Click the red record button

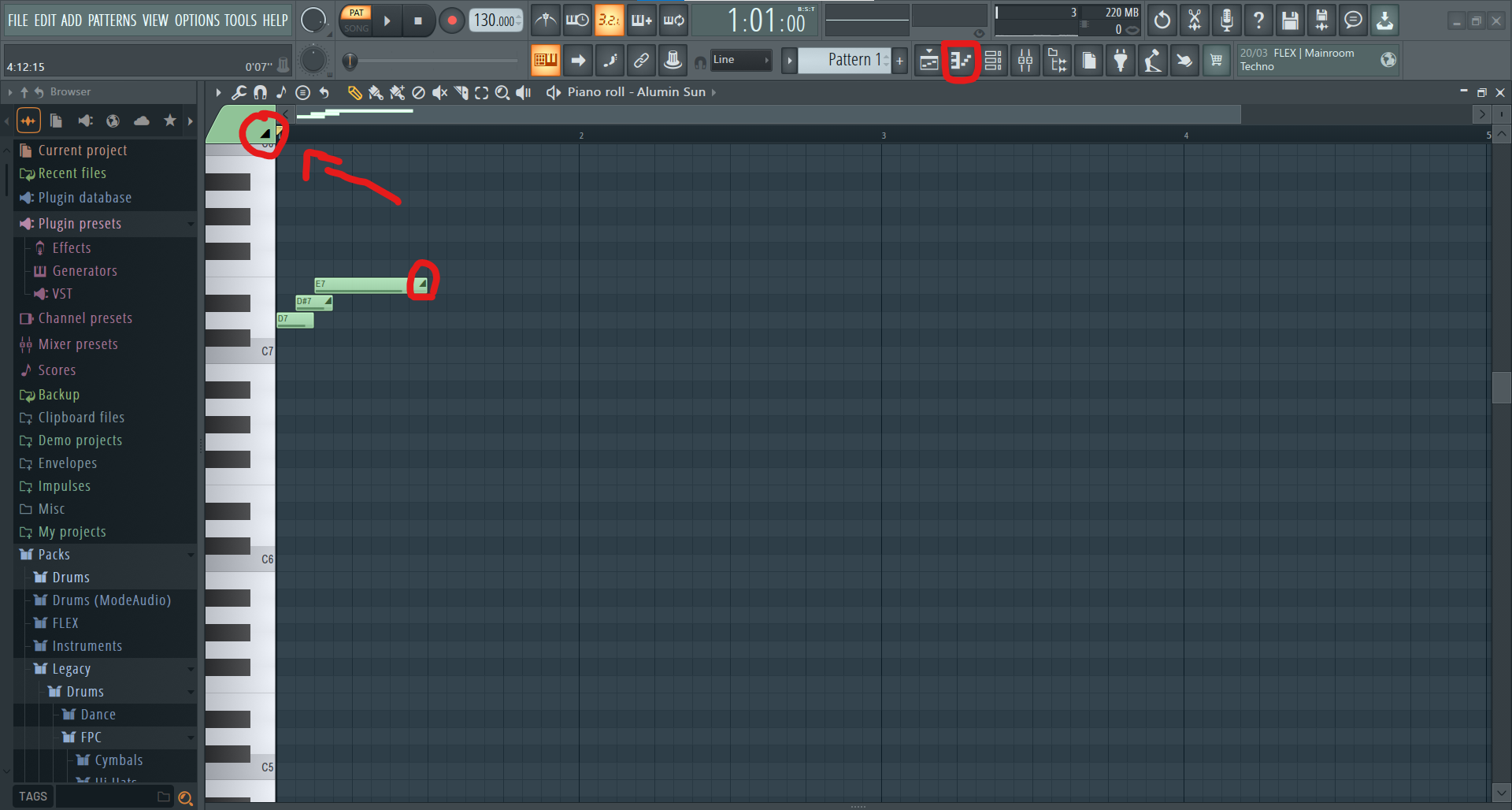tap(451, 20)
